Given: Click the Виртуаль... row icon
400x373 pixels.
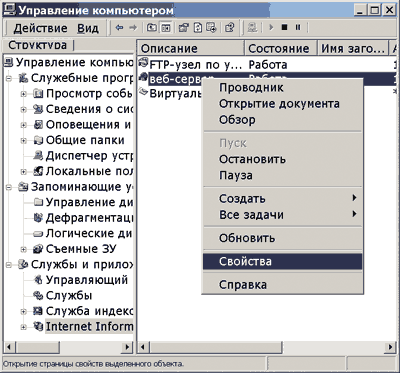Looking at the screenshot, I should (144, 92).
